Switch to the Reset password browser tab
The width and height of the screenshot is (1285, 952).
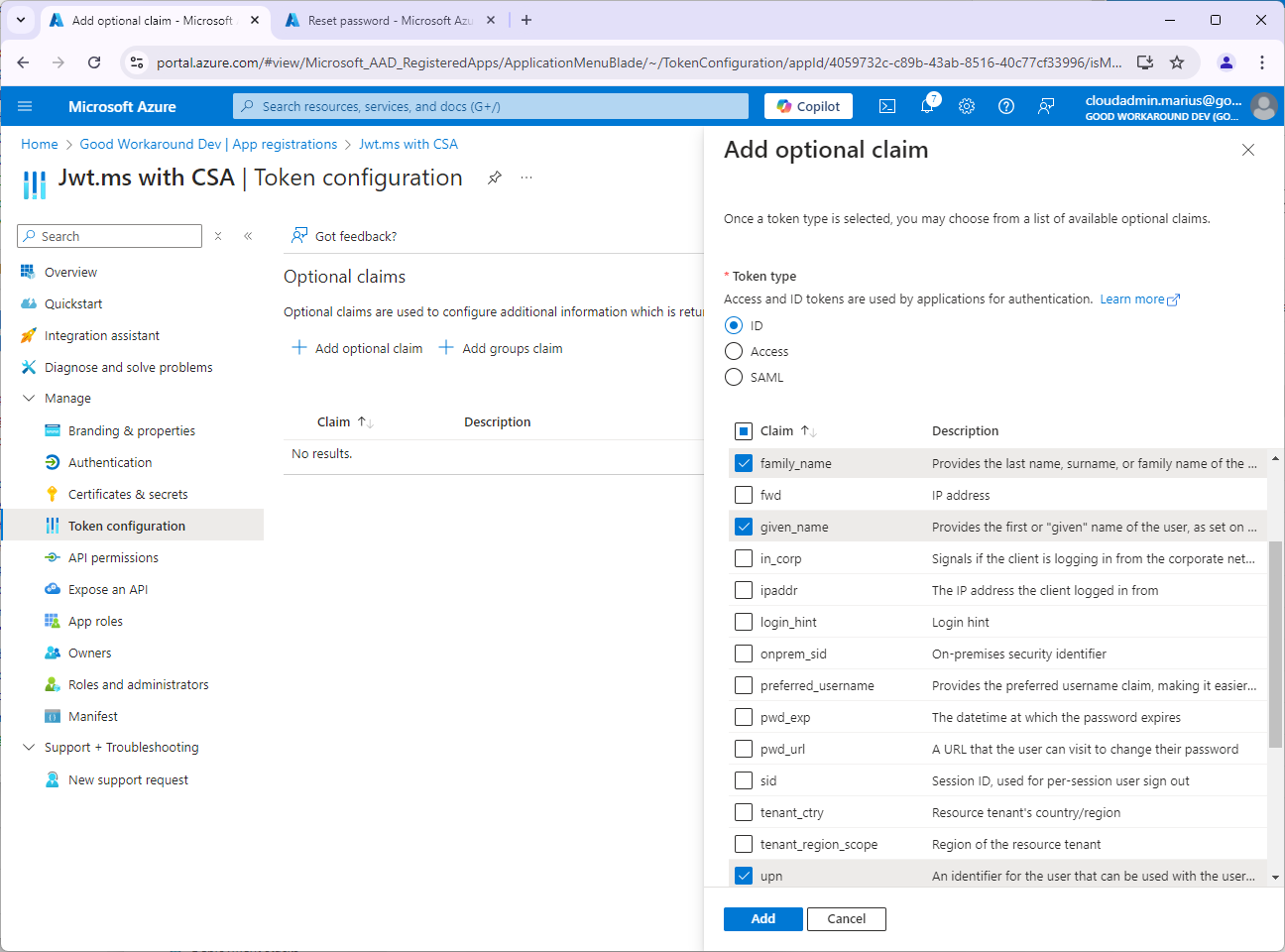point(389,20)
